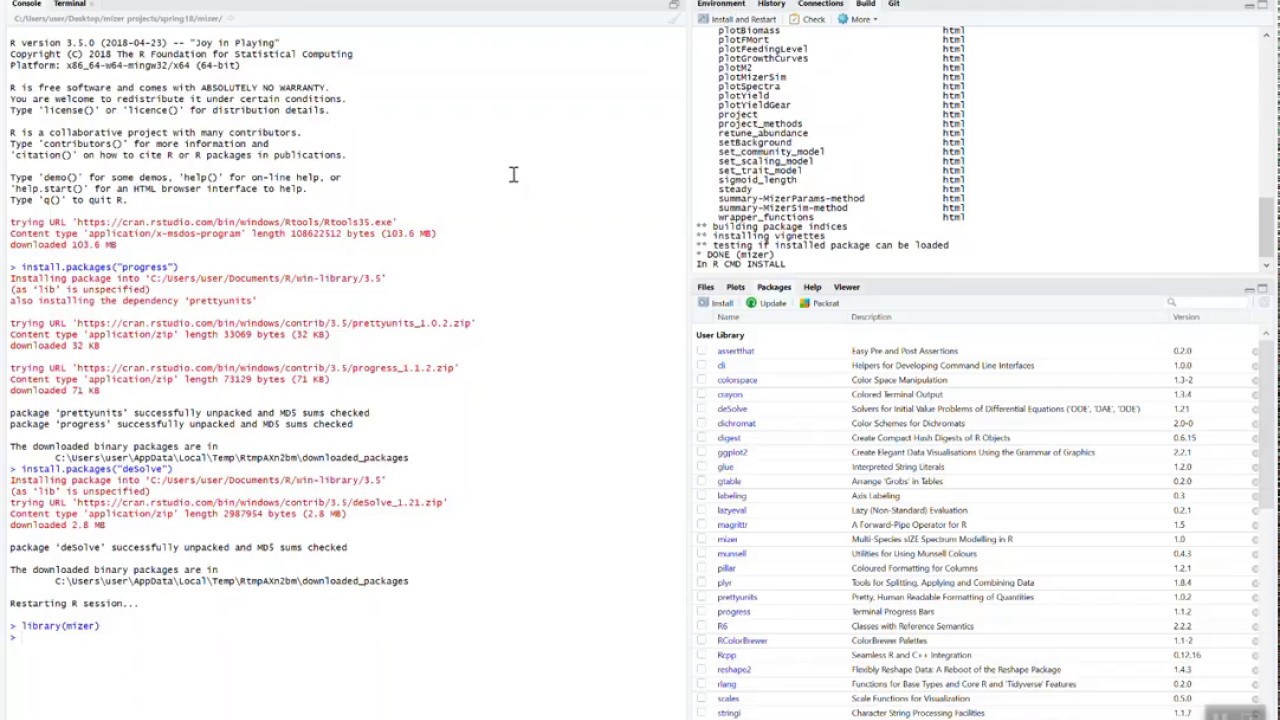This screenshot has height=720, width=1280.
Task: Tick the colorspace package checkbox
Action: (701, 380)
